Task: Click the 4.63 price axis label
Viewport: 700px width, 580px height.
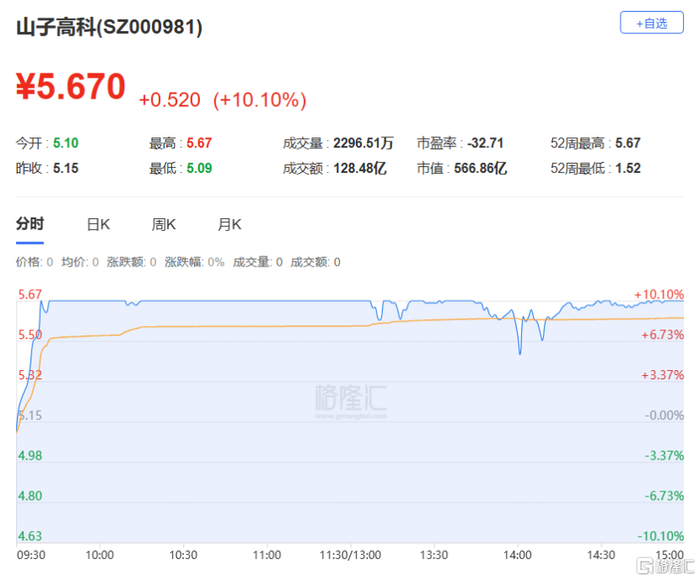Action: (30, 536)
